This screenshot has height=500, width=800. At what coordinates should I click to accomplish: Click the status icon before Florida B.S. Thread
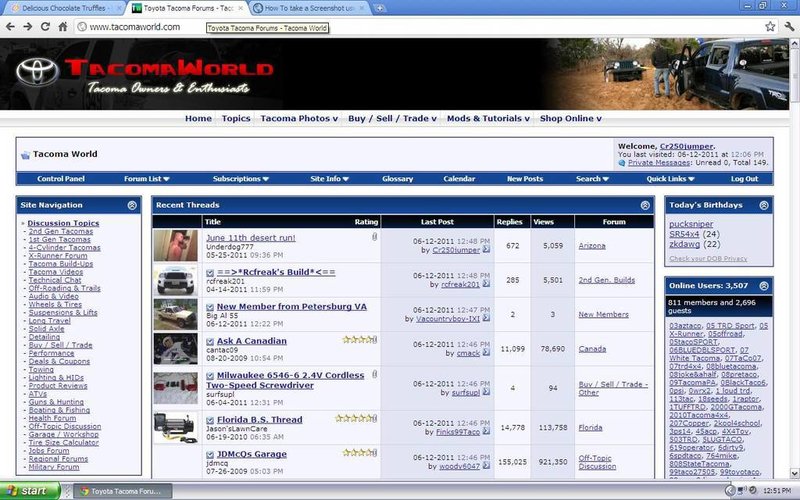(x=210, y=420)
